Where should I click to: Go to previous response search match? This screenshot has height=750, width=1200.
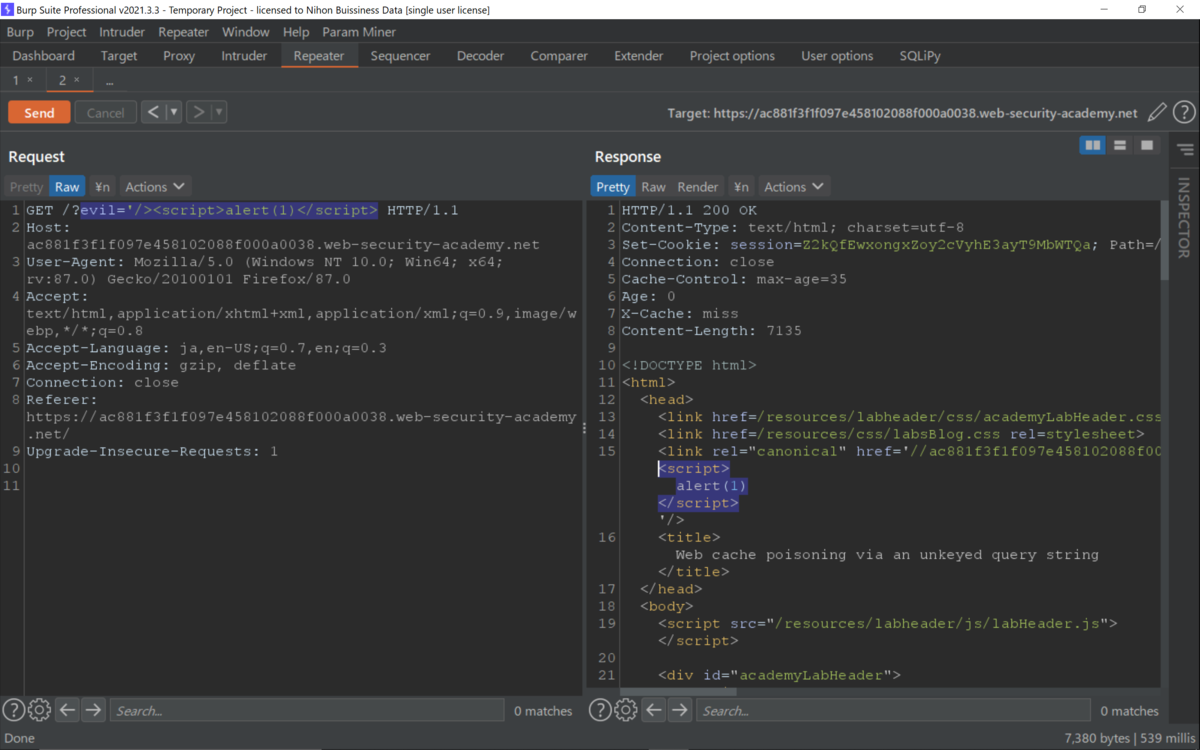pos(654,710)
